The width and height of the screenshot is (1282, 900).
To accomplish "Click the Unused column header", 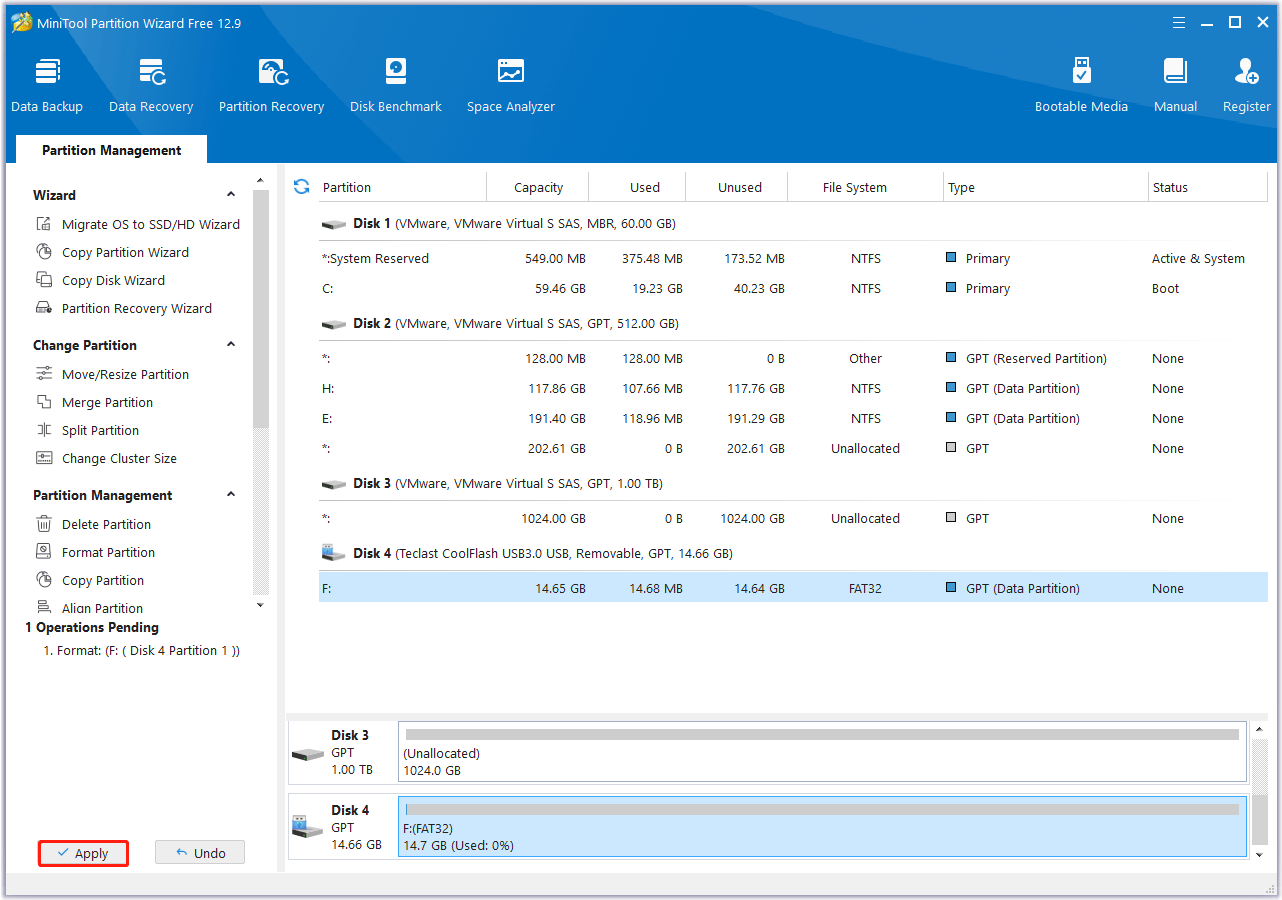I will [737, 187].
